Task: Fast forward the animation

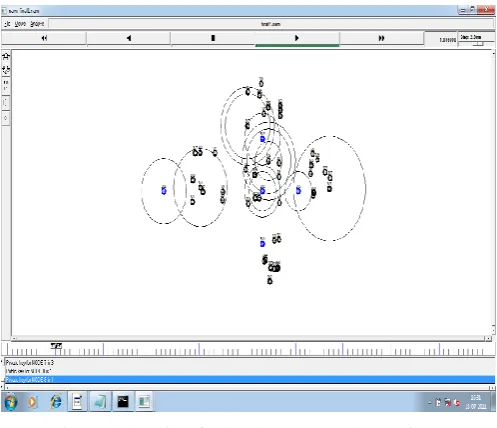Action: coord(381,38)
